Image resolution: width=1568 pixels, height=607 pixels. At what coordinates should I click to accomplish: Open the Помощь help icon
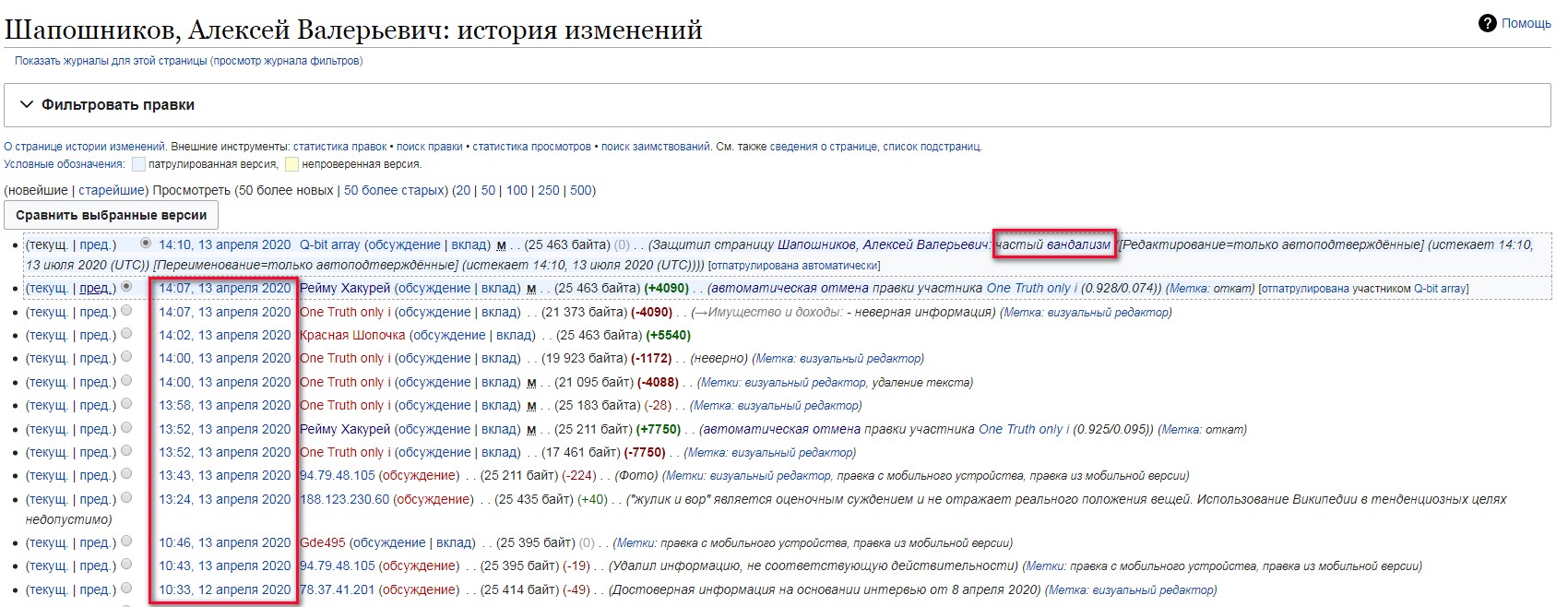1487,23
